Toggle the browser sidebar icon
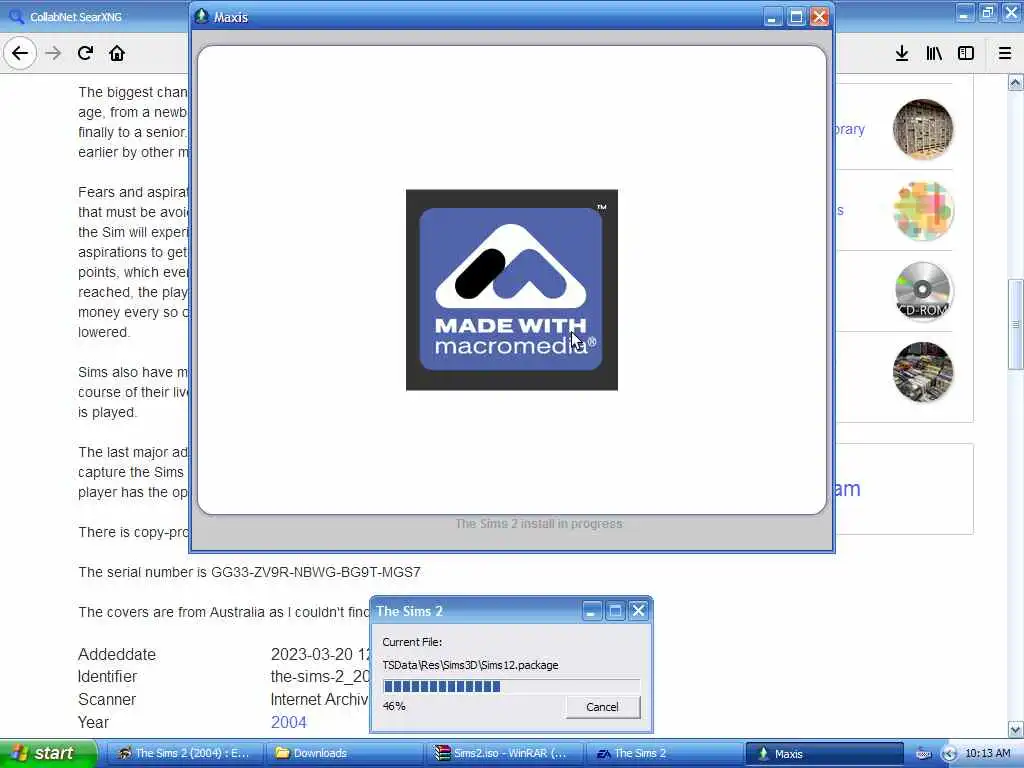This screenshot has width=1024, height=768. 966,53
